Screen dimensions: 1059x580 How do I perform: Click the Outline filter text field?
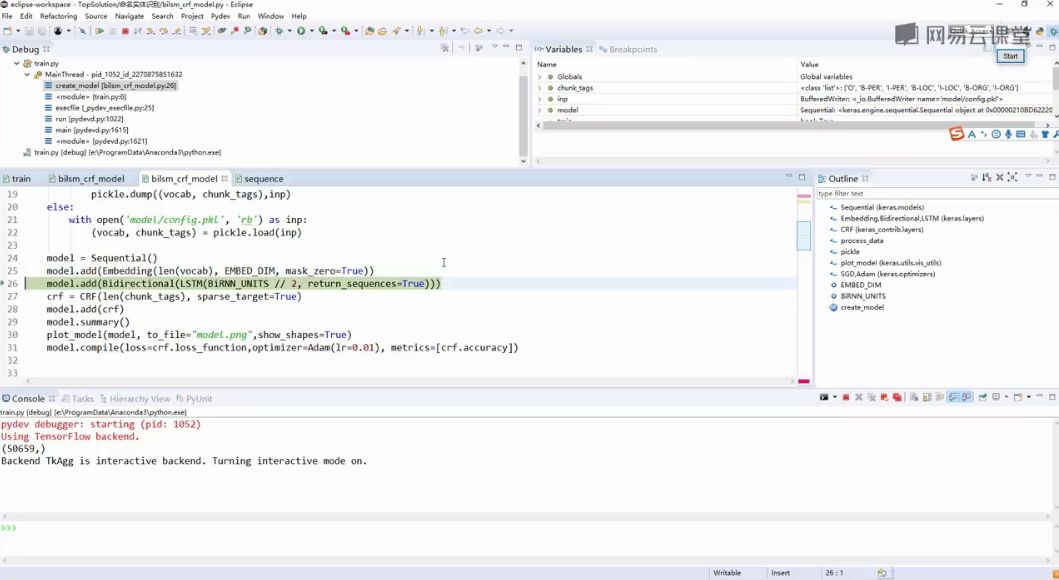click(x=936, y=193)
